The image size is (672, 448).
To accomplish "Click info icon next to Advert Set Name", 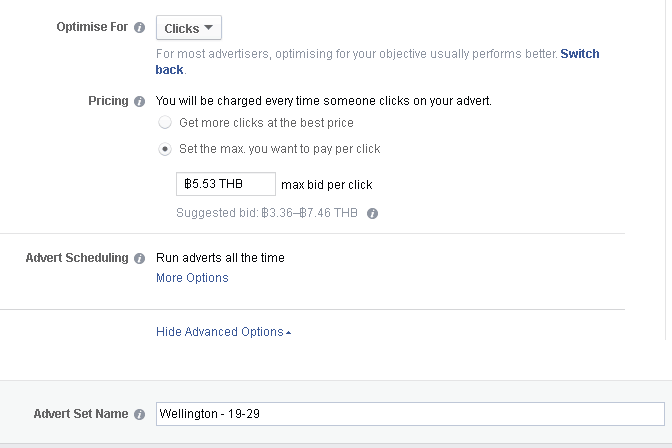I will point(139,415).
